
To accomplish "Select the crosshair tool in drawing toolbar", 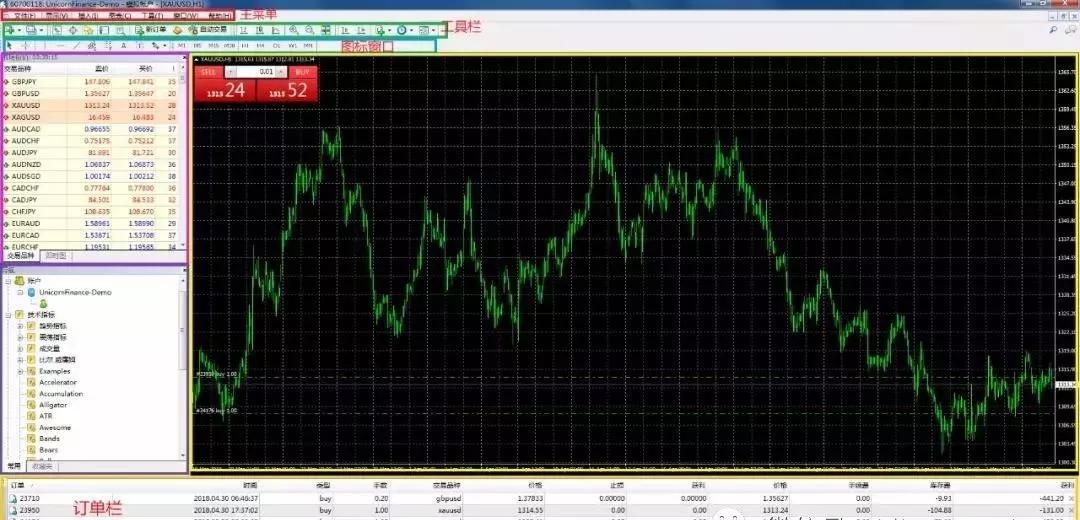I will [x=25, y=46].
